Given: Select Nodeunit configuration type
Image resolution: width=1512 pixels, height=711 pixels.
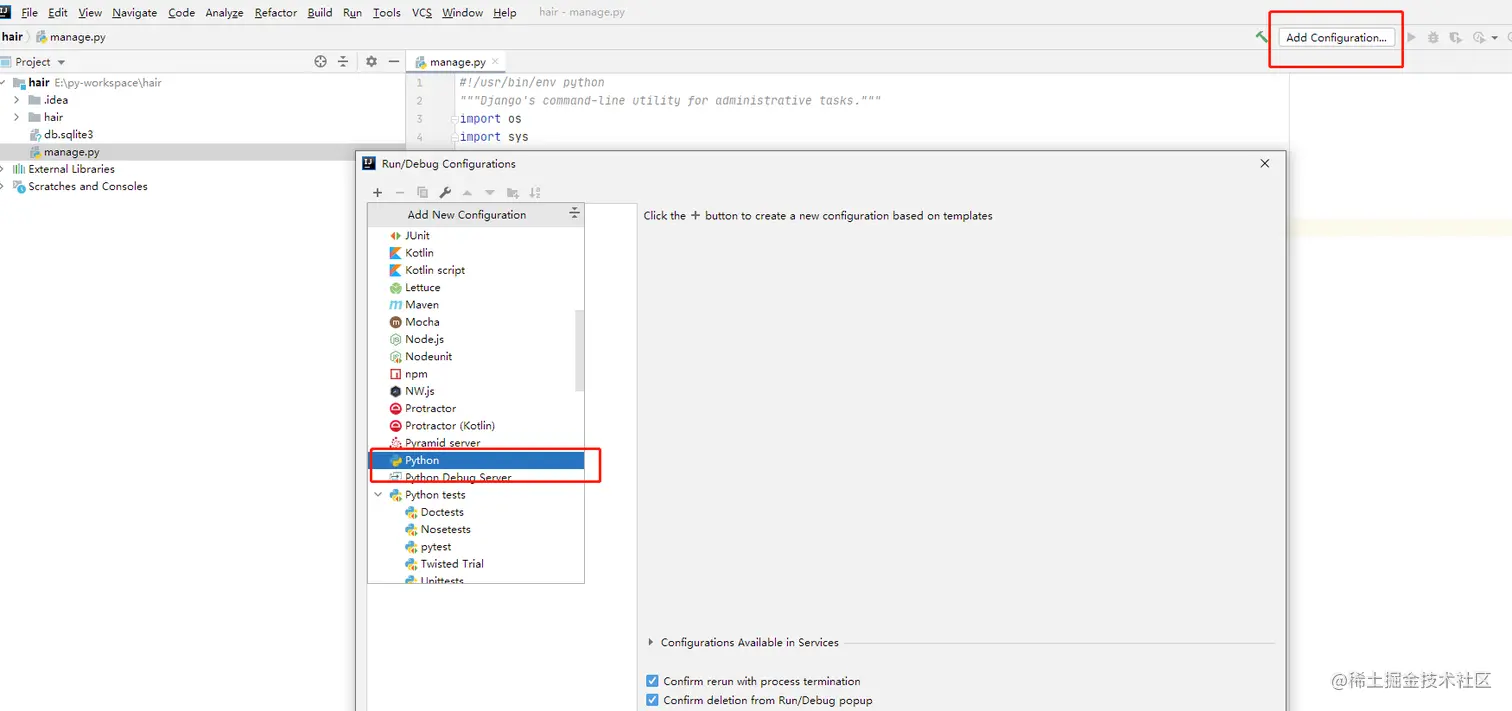Looking at the screenshot, I should pos(476,356).
